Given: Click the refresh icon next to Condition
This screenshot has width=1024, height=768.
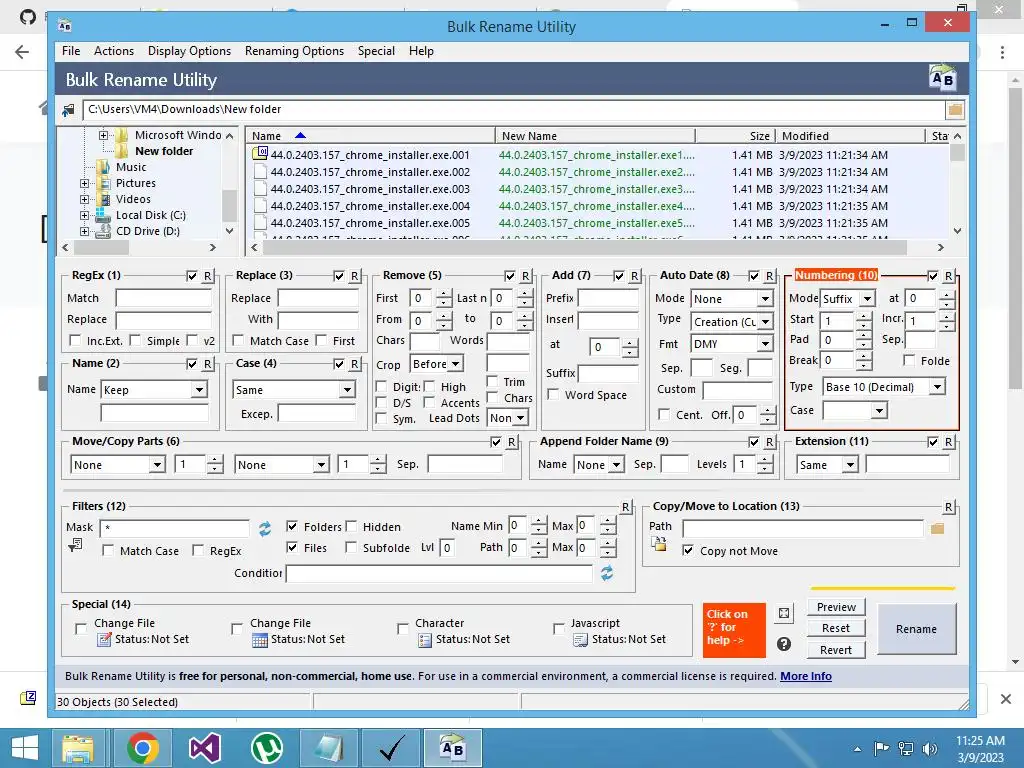Looking at the screenshot, I should pyautogui.click(x=607, y=573).
